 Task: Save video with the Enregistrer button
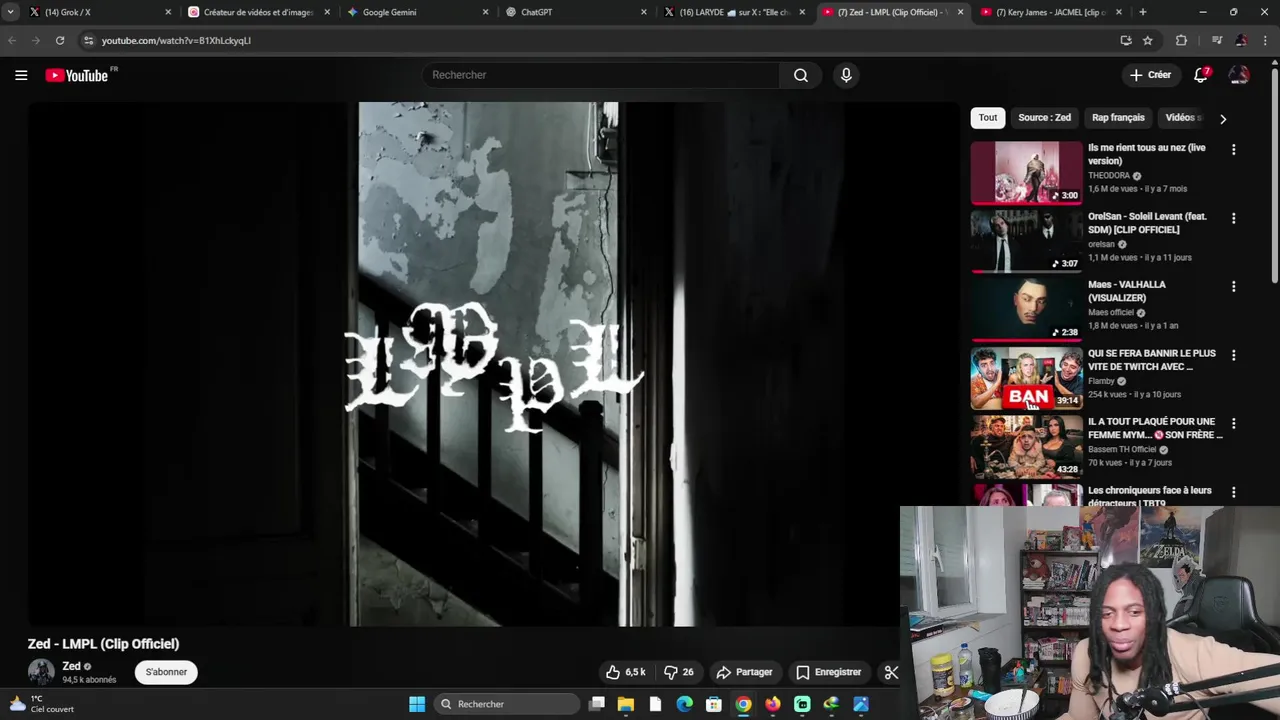828,672
